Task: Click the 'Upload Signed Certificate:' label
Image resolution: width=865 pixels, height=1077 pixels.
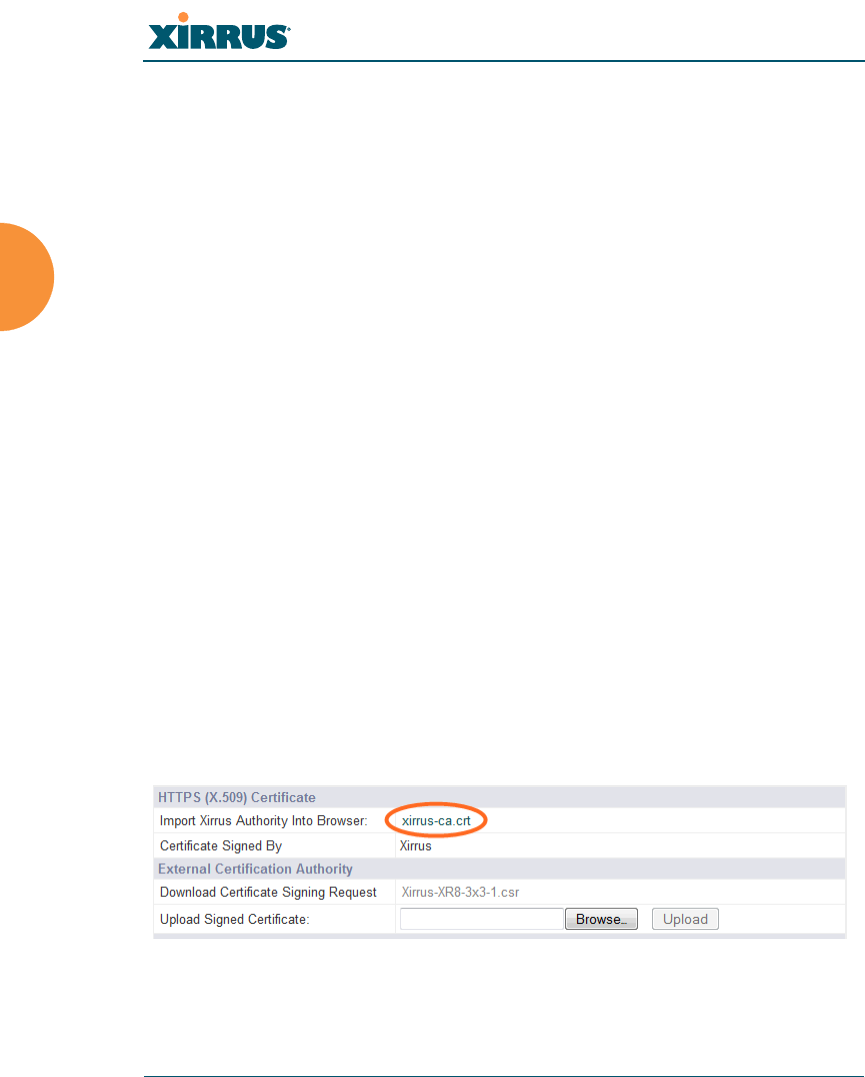Action: tap(235, 920)
